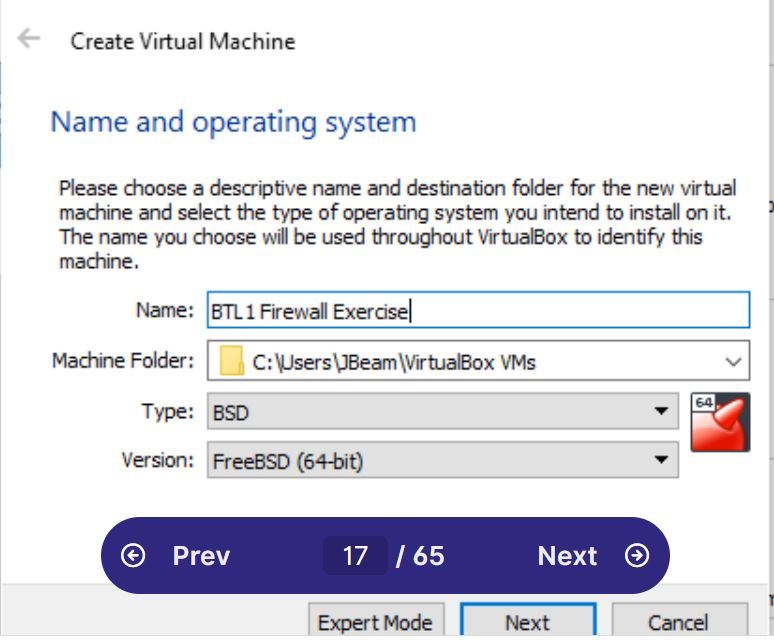Image resolution: width=774 pixels, height=643 pixels.
Task: Open the Type dropdown showing BSD
Action: 443,411
